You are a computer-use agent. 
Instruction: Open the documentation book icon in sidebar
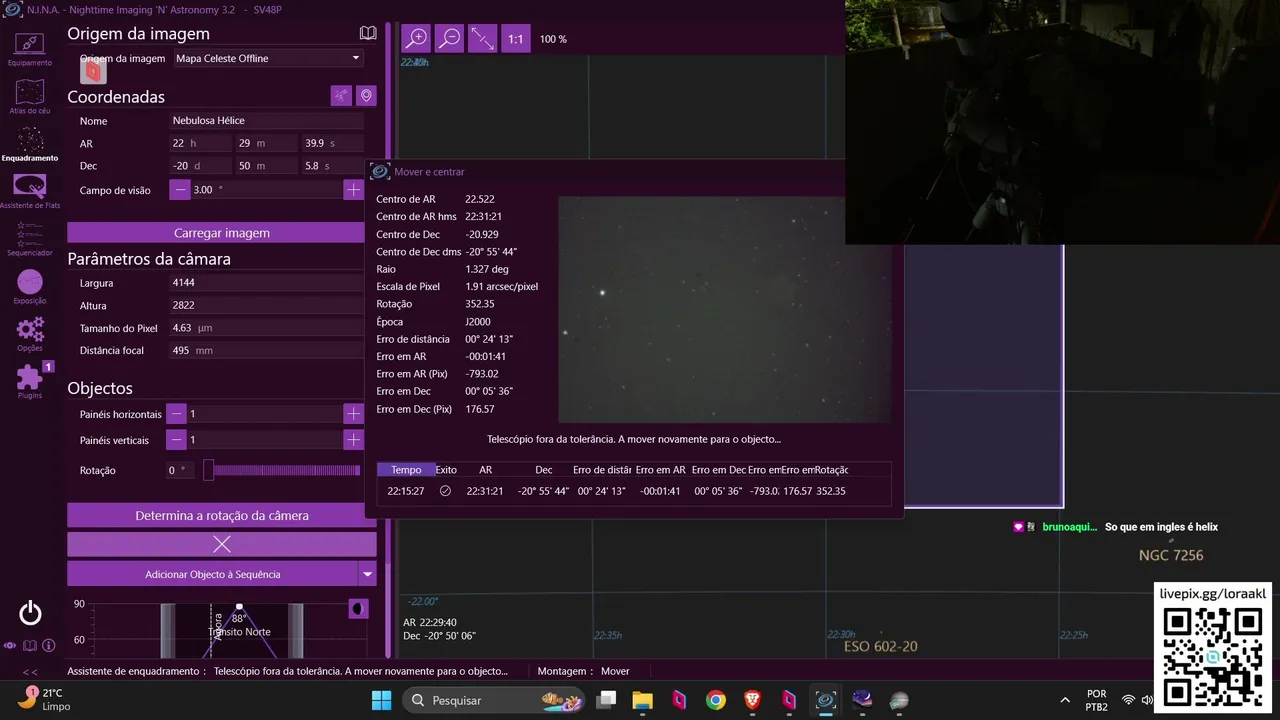pos(30,646)
